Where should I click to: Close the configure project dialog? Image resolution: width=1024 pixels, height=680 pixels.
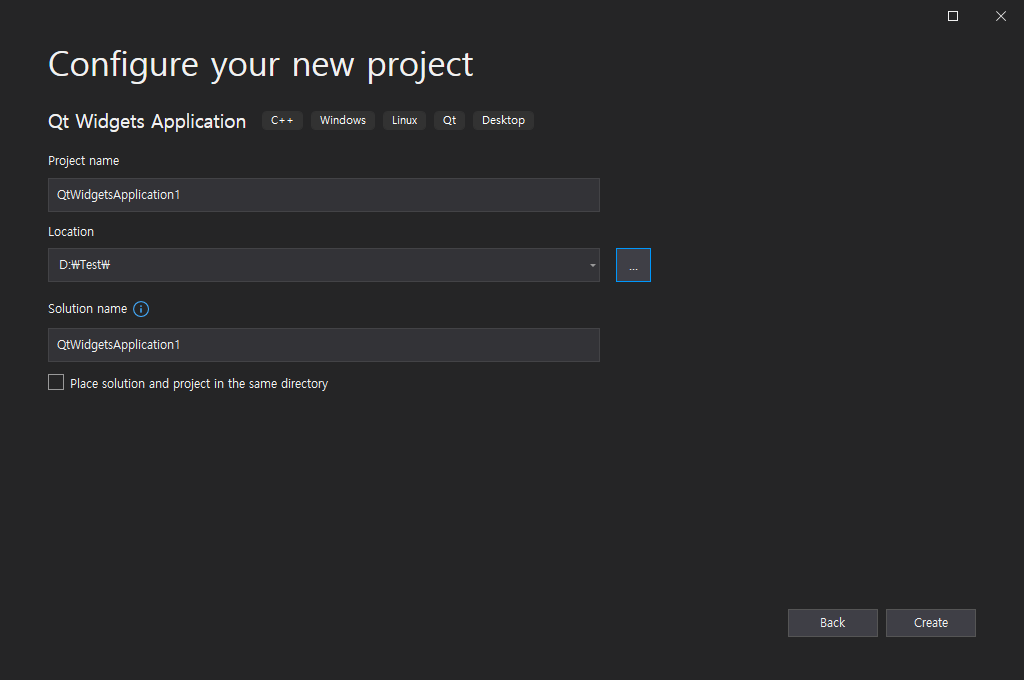click(x=1000, y=16)
